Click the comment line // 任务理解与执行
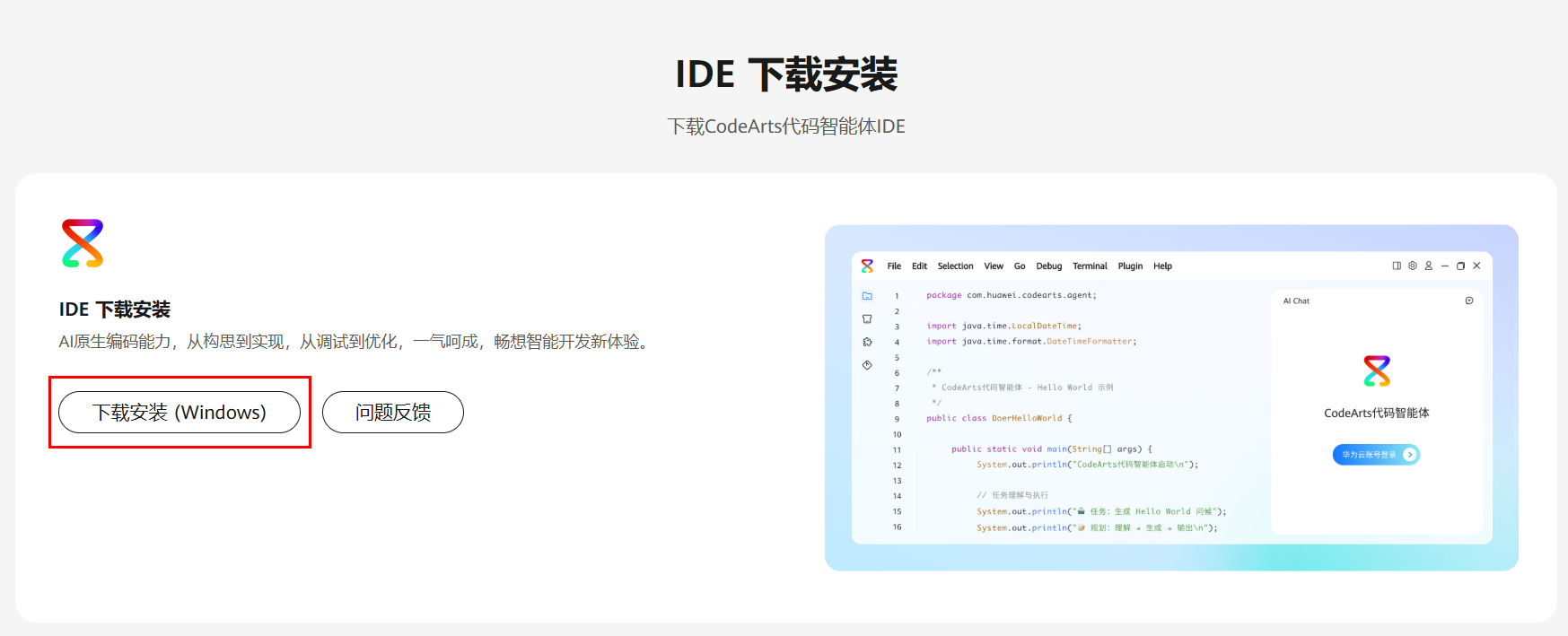Viewport: 1568px width, 636px height. coord(1012,495)
